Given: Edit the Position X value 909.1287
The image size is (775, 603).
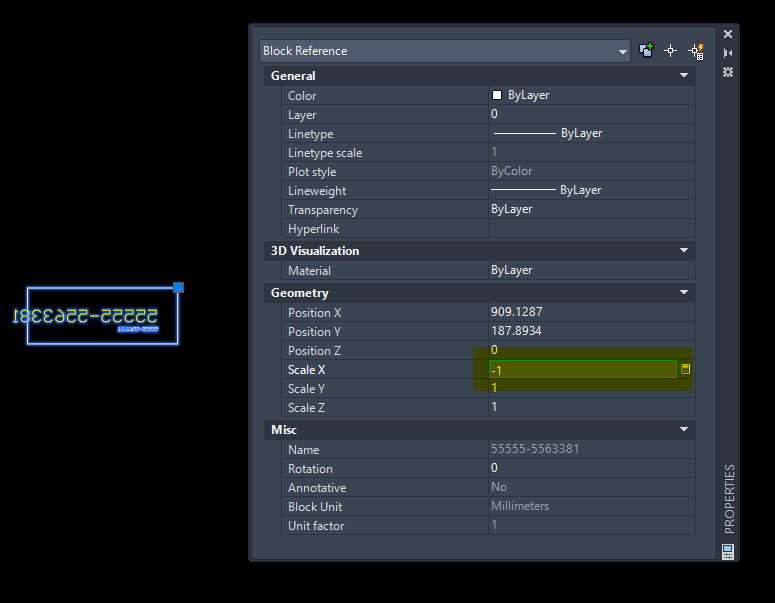Looking at the screenshot, I should [592, 312].
